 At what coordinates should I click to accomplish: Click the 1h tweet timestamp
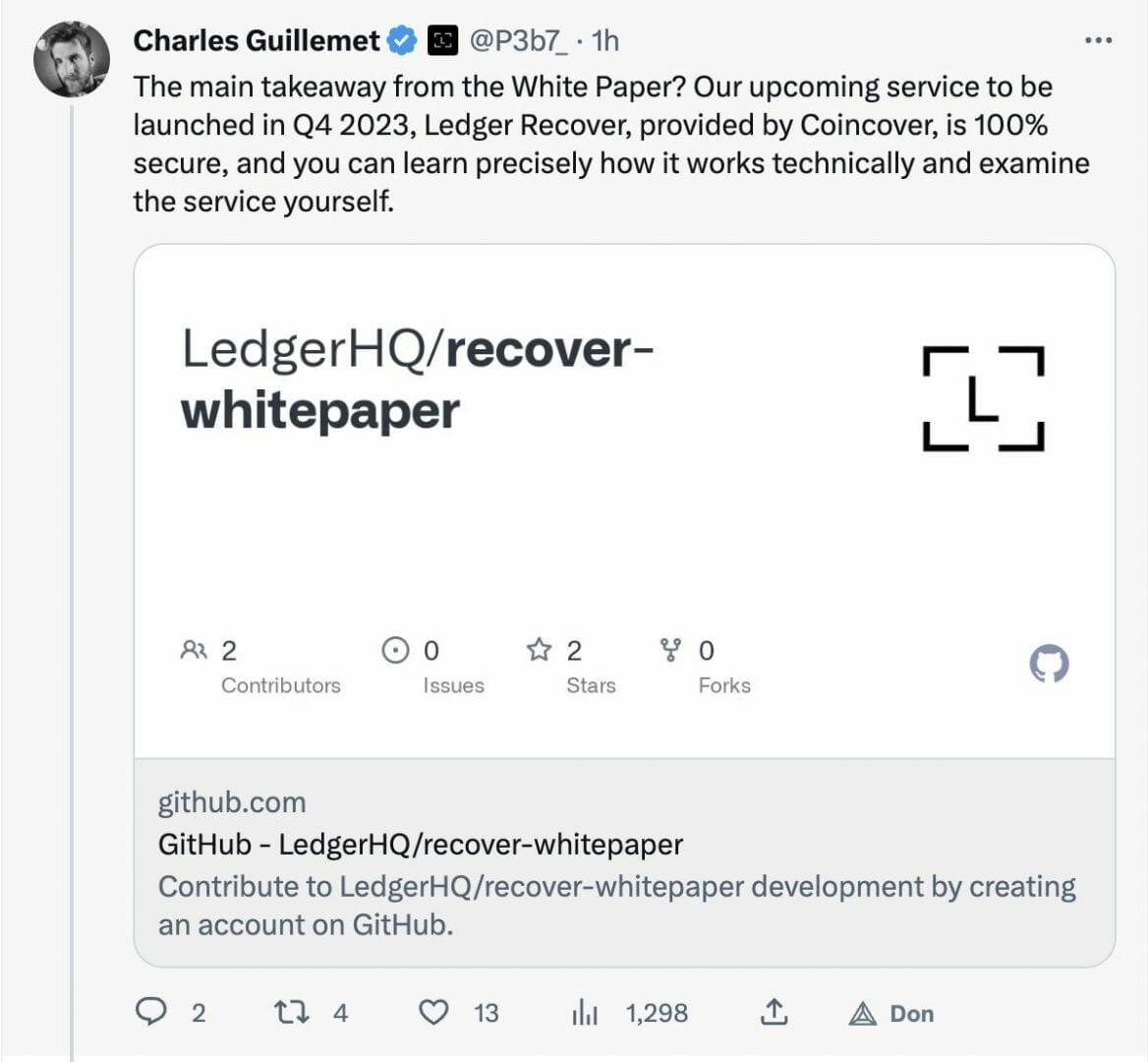(x=605, y=40)
